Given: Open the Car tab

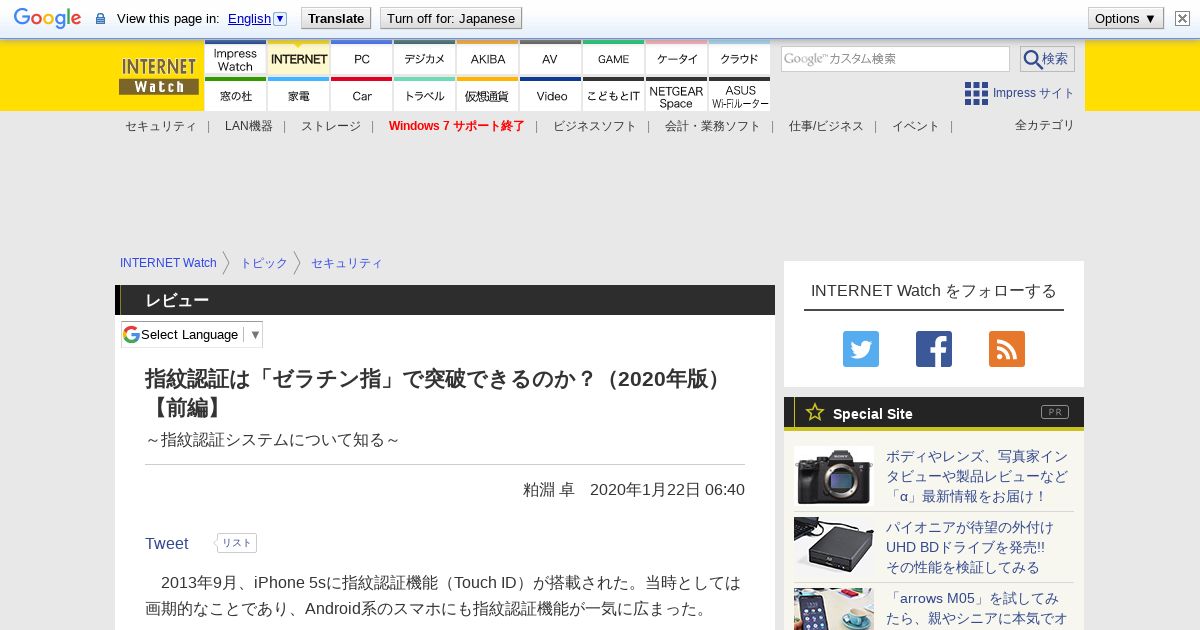Looking at the screenshot, I should 362,95.
